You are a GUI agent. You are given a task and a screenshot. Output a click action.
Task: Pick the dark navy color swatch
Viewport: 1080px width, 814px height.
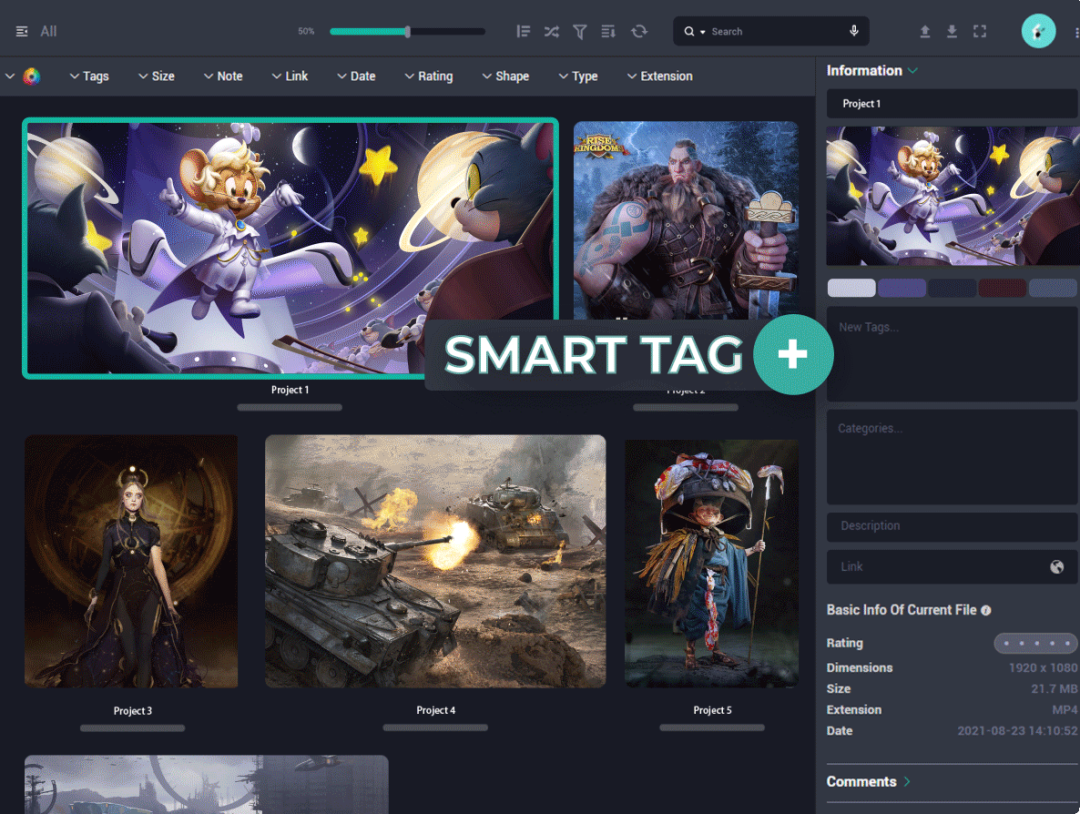coord(952,288)
